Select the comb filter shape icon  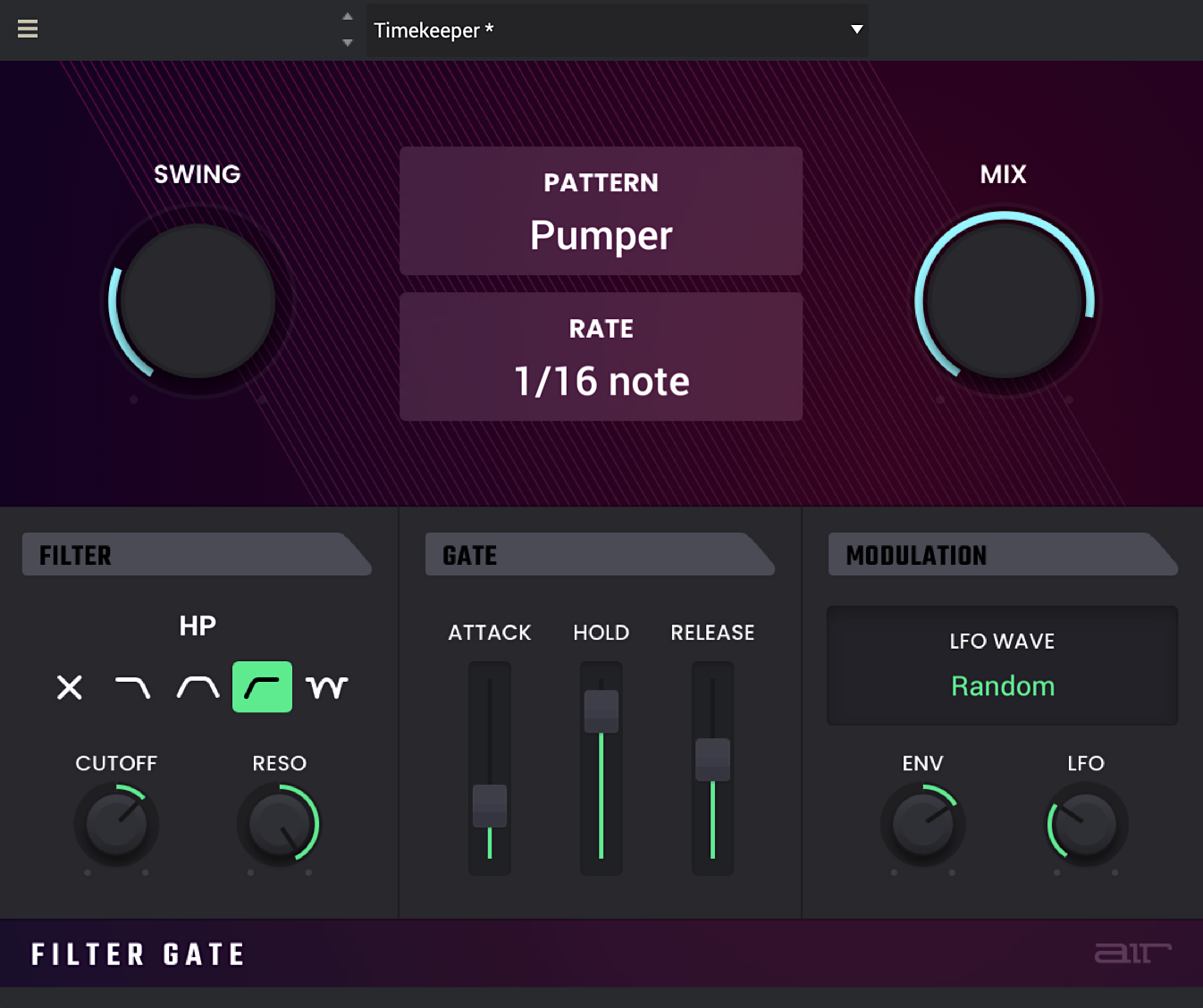point(327,687)
